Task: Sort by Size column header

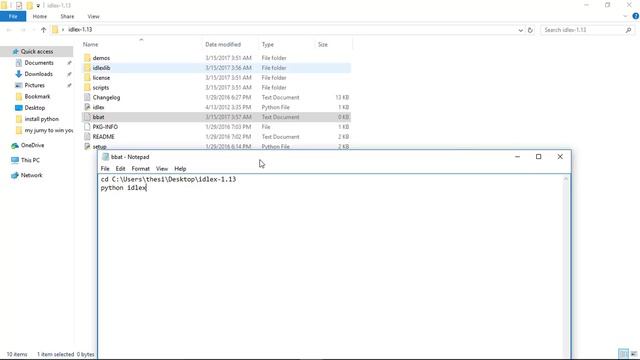Action: point(323,44)
